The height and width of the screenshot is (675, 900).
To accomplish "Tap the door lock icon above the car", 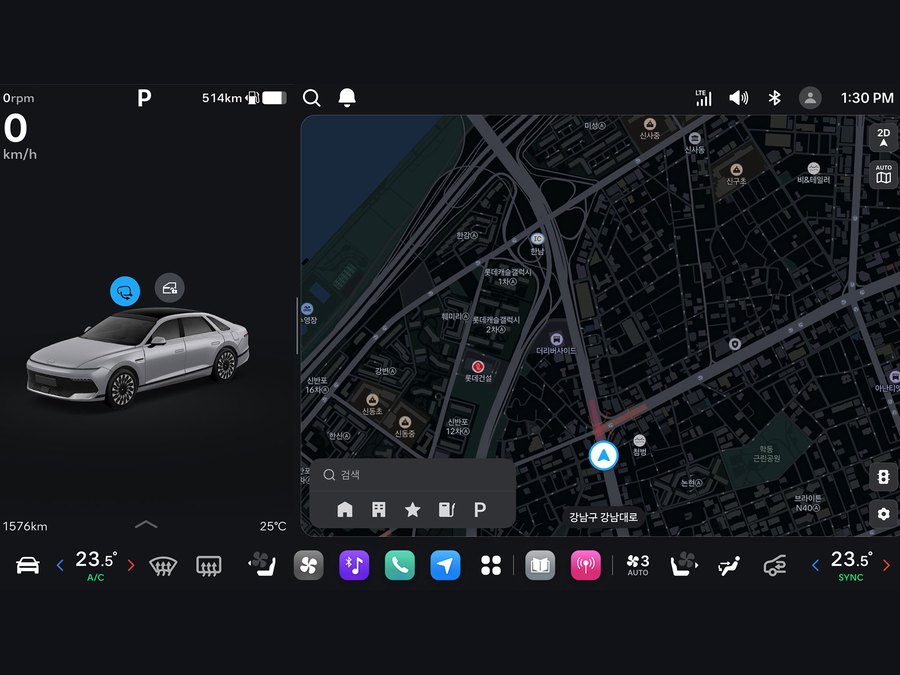I will pos(169,288).
